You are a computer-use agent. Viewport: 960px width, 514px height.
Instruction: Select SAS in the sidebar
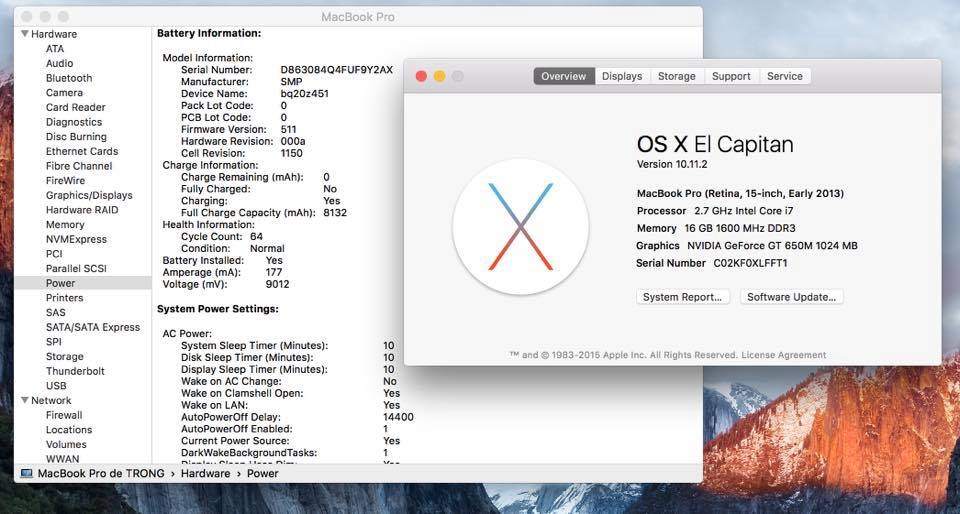(55, 313)
